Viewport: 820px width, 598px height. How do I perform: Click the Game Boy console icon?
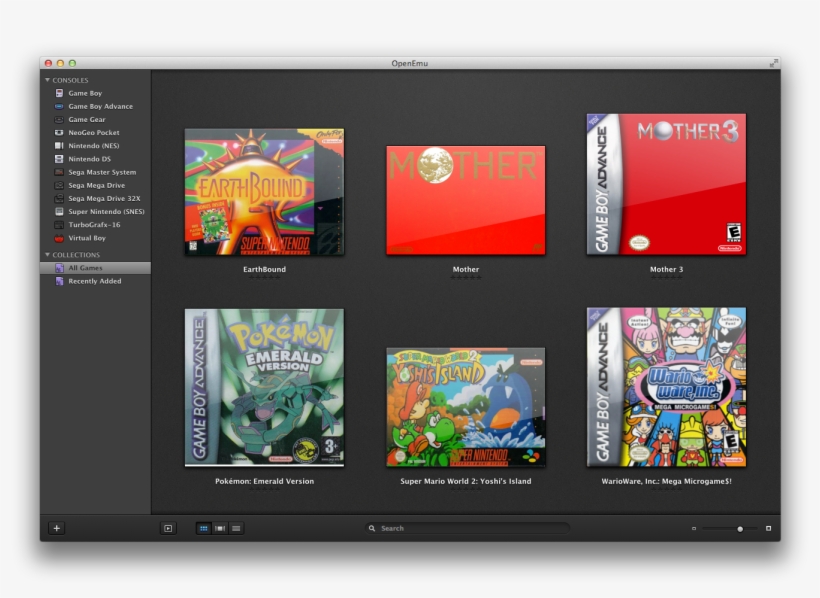tap(59, 93)
